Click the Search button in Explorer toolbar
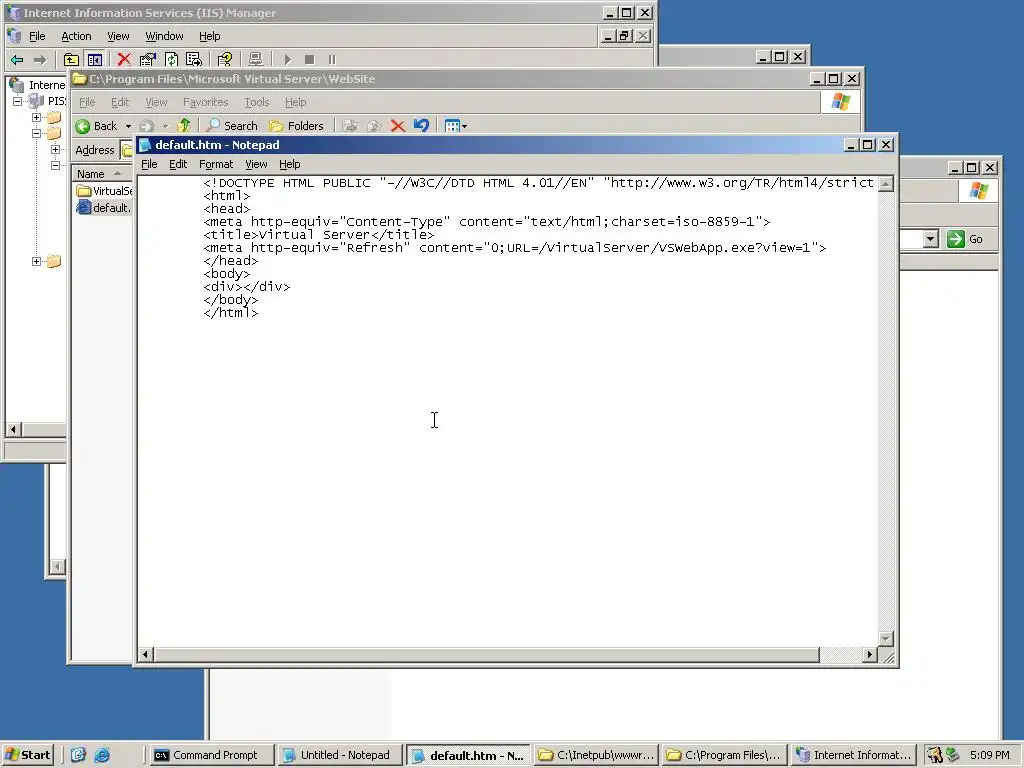Screen dimensions: 1024x768 point(232,125)
